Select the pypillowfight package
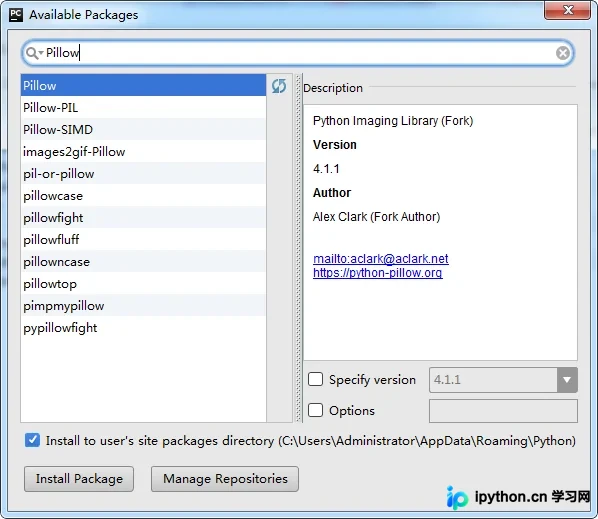The height and width of the screenshot is (519, 598). click(x=143, y=328)
